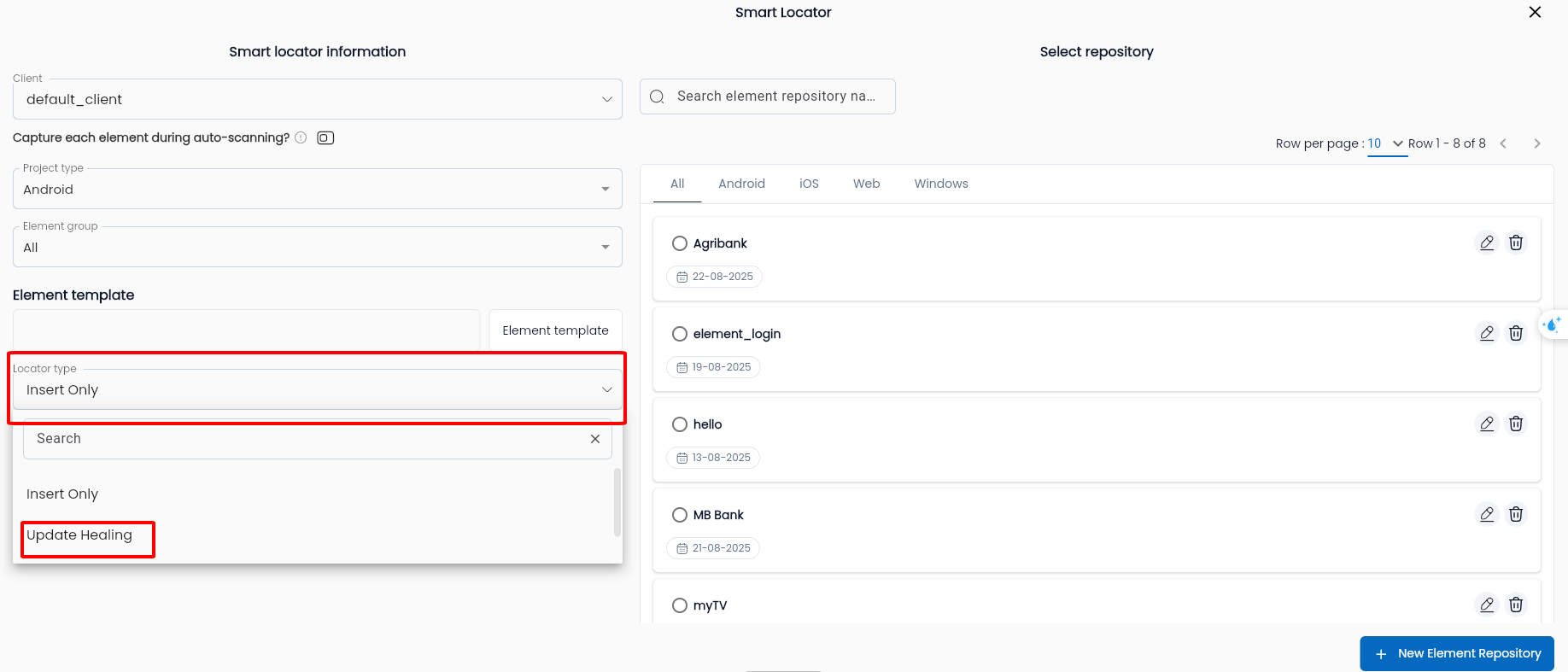
Task: Select the Agribank repository radio button
Action: point(680,244)
